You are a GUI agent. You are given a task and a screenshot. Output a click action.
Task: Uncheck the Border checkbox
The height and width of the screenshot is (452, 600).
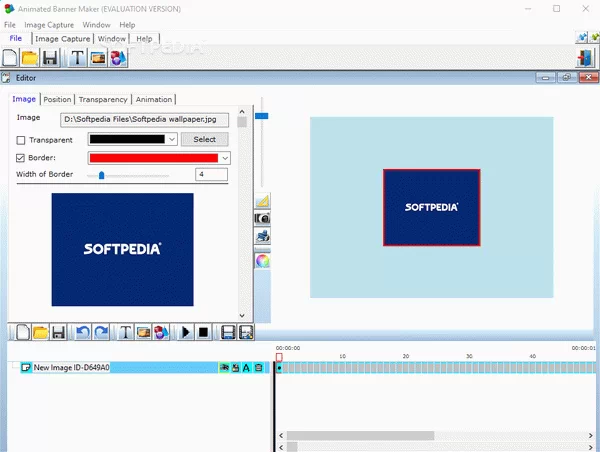[x=20, y=158]
